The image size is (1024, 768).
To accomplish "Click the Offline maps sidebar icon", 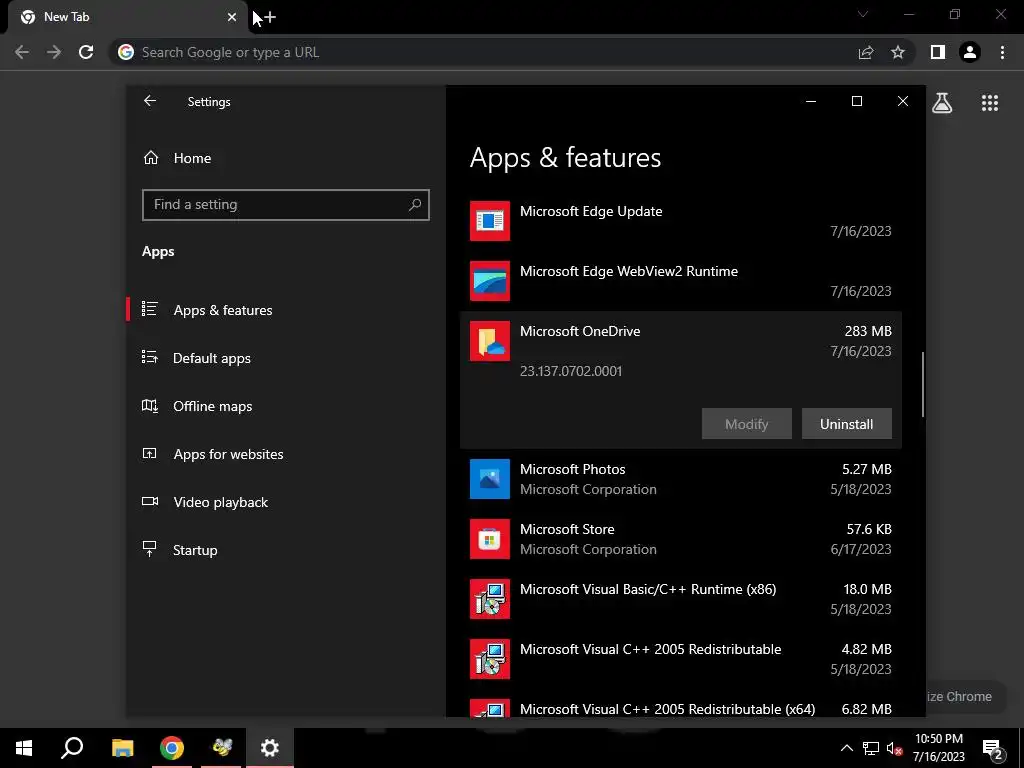I will (150, 406).
